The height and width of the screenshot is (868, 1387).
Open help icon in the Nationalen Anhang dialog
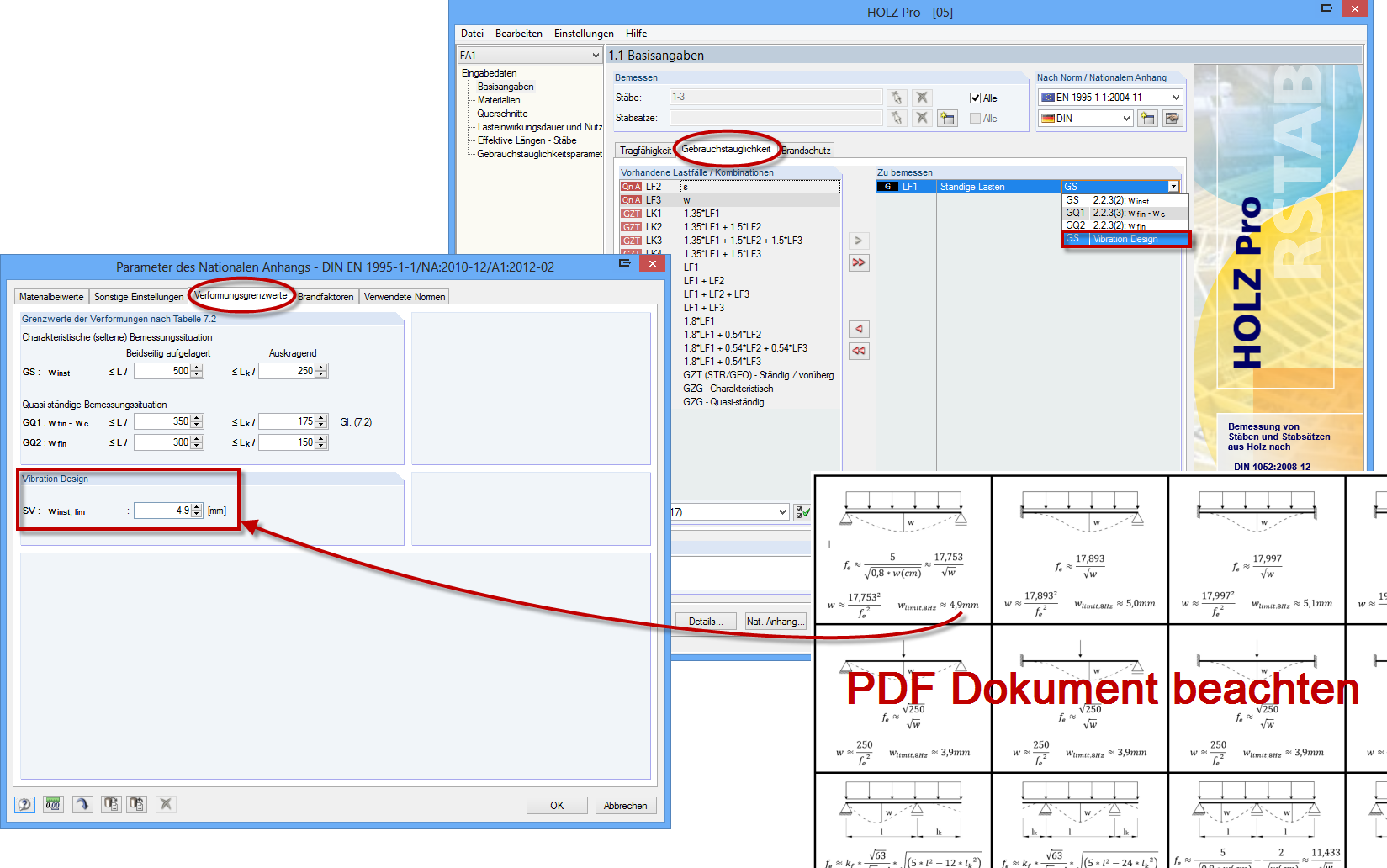tap(24, 804)
